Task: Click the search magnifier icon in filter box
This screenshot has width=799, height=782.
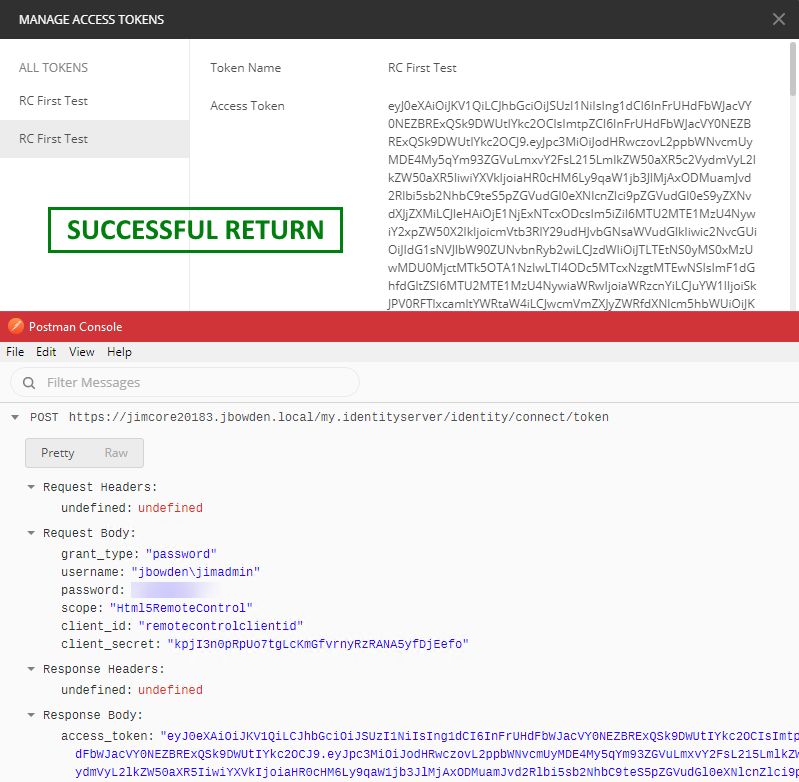Action: (x=29, y=382)
